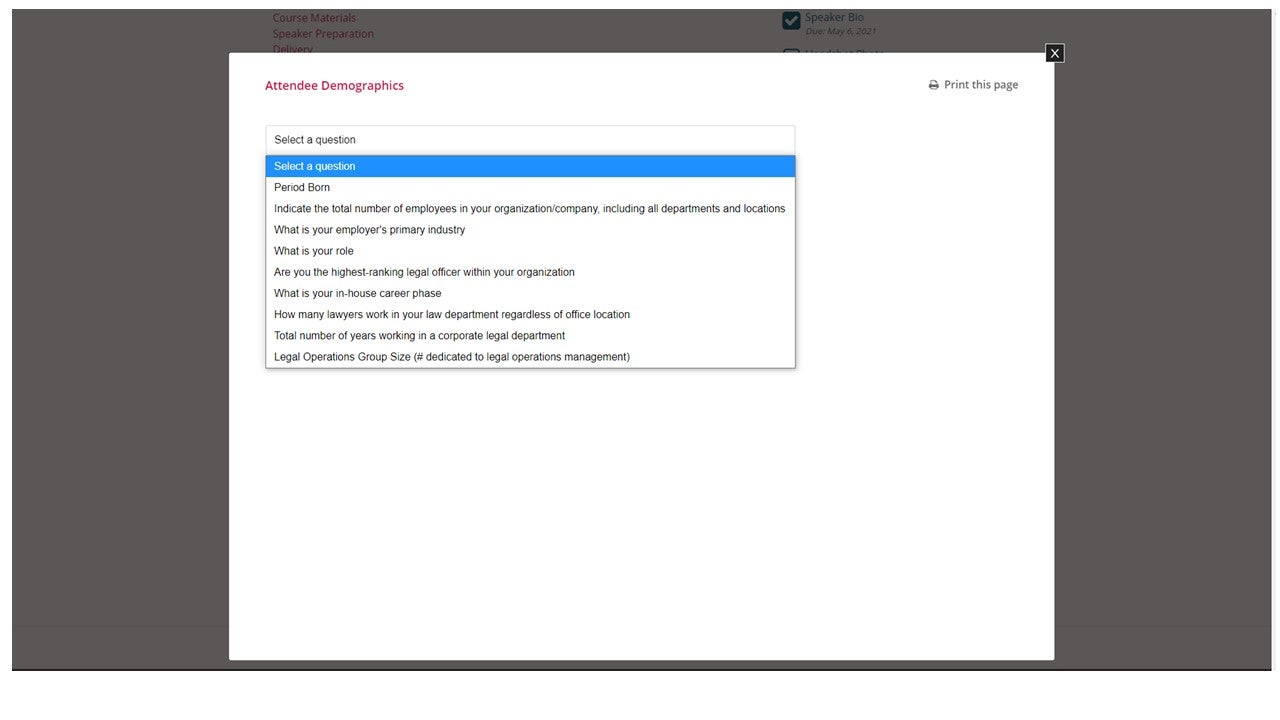Click the Attendee Demographics heading
Viewport: 1280px width, 720px height.
334,86
